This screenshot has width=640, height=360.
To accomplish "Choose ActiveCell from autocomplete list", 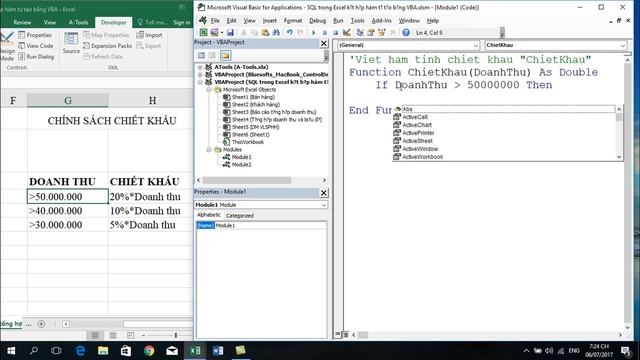I will (415, 117).
